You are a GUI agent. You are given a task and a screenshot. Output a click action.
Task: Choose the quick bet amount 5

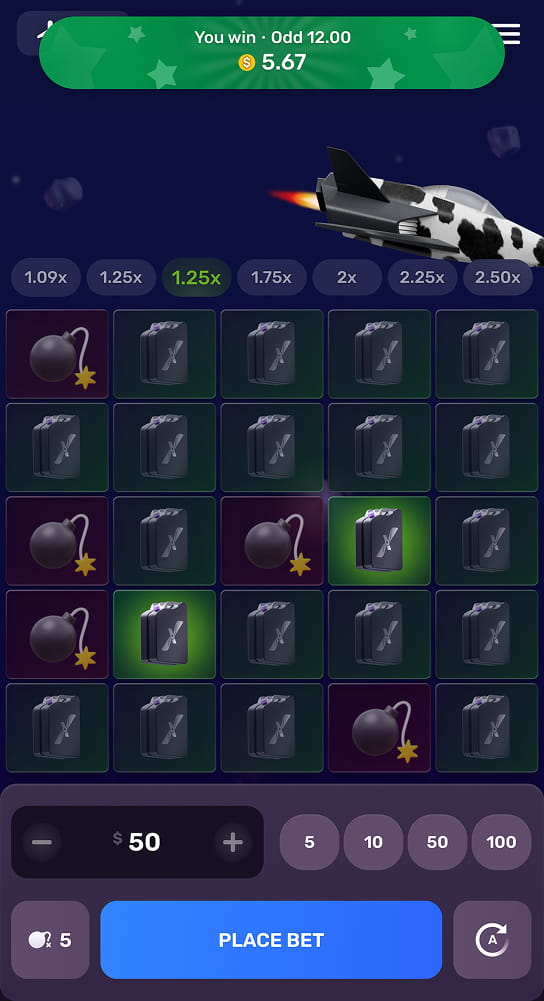310,842
